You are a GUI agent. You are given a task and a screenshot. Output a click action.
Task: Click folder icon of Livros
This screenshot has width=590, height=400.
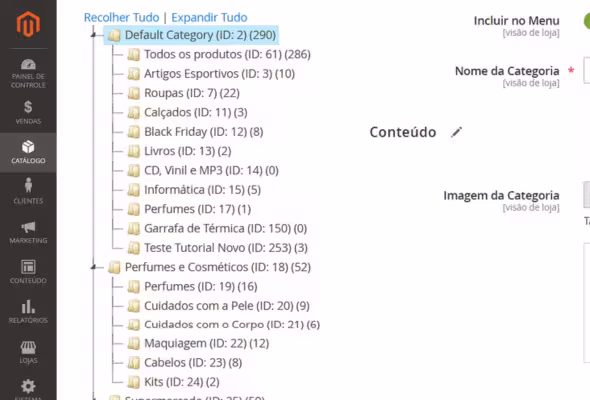coord(134,151)
